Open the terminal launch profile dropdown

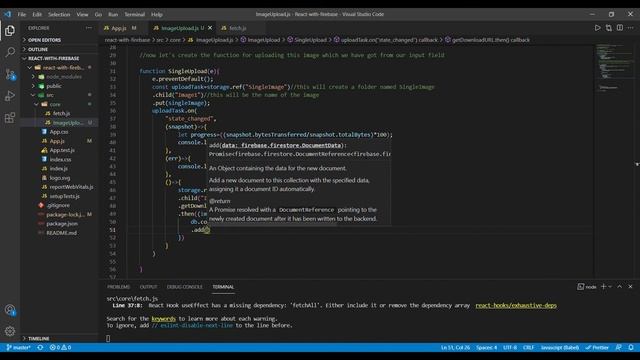[610, 287]
